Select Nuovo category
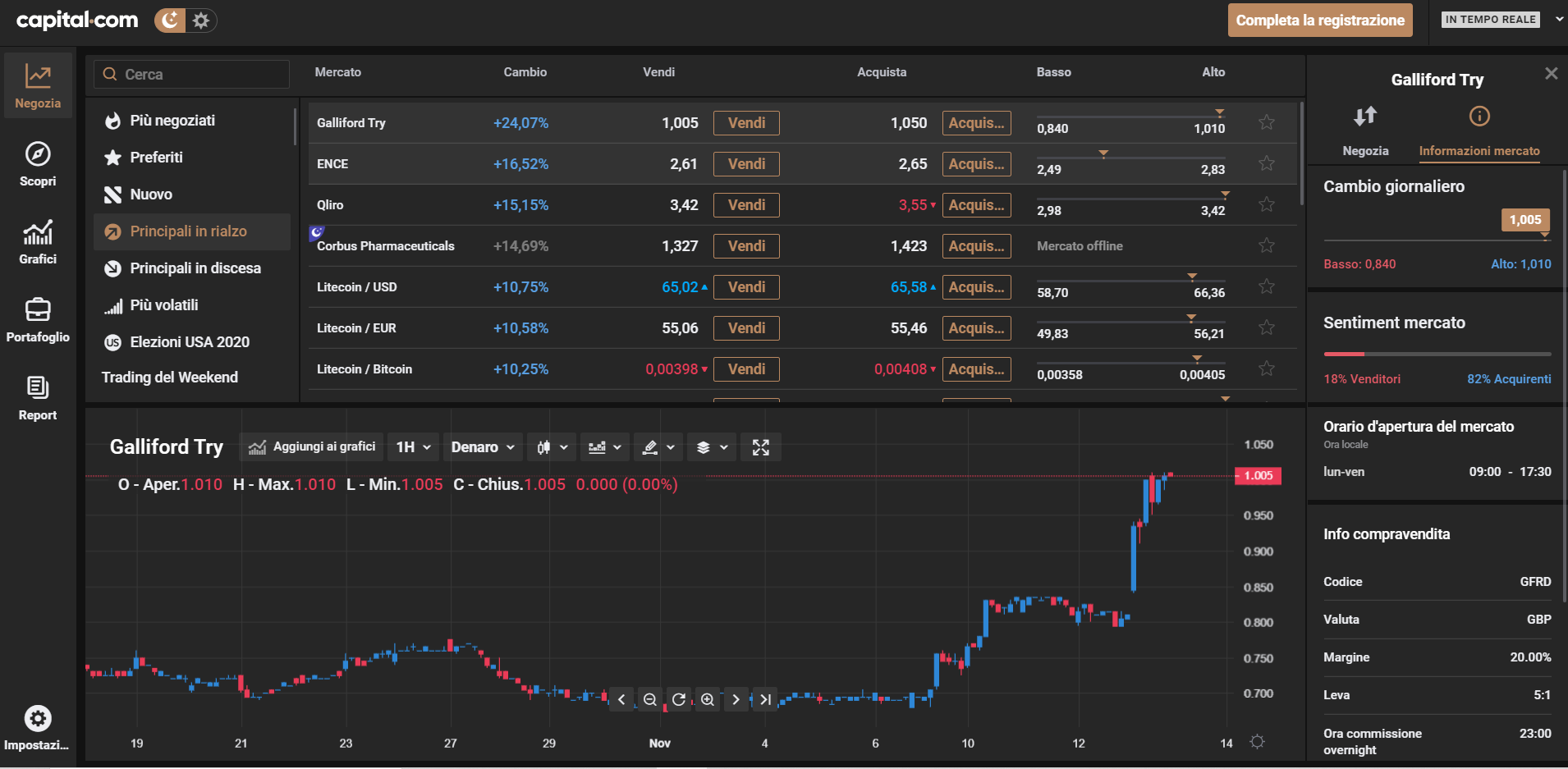This screenshot has width=1568, height=769. pyautogui.click(x=192, y=195)
